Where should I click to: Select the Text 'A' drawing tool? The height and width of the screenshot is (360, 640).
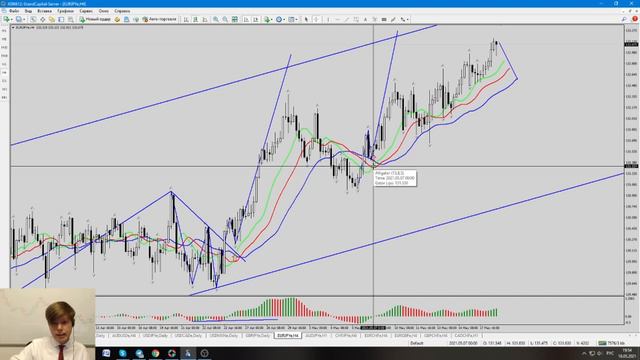click(x=365, y=19)
